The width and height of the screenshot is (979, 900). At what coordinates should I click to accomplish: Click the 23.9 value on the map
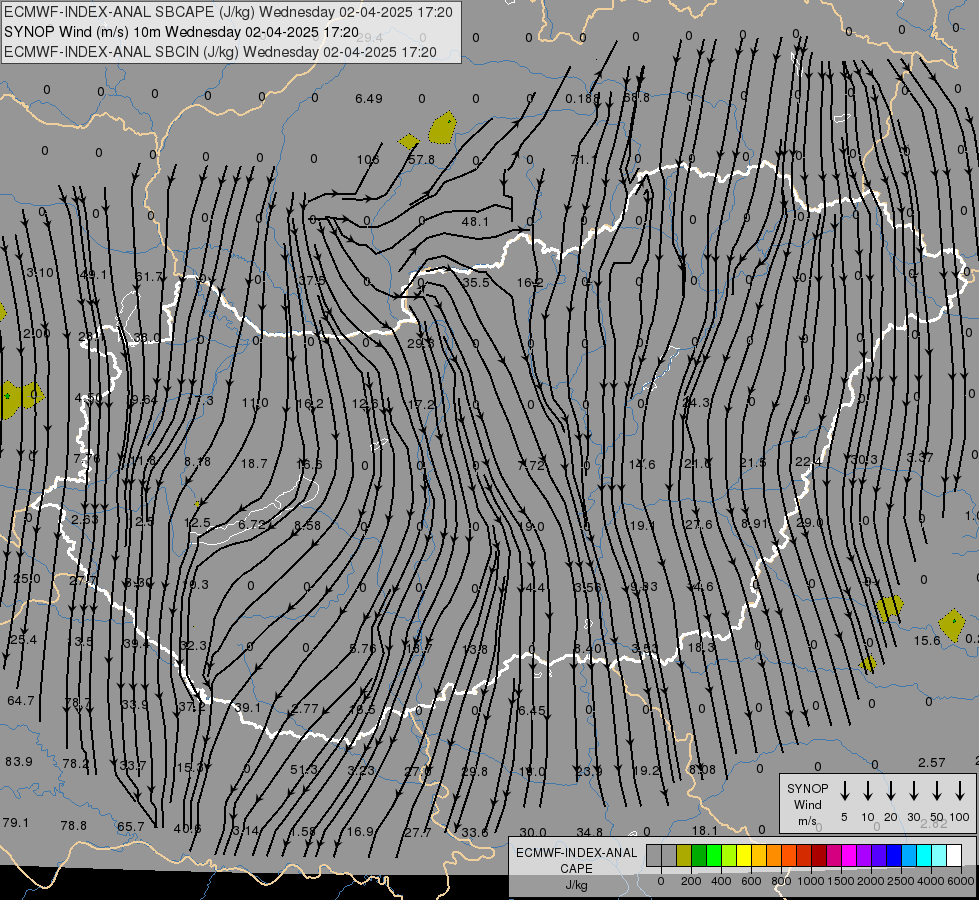pyautogui.click(x=589, y=771)
